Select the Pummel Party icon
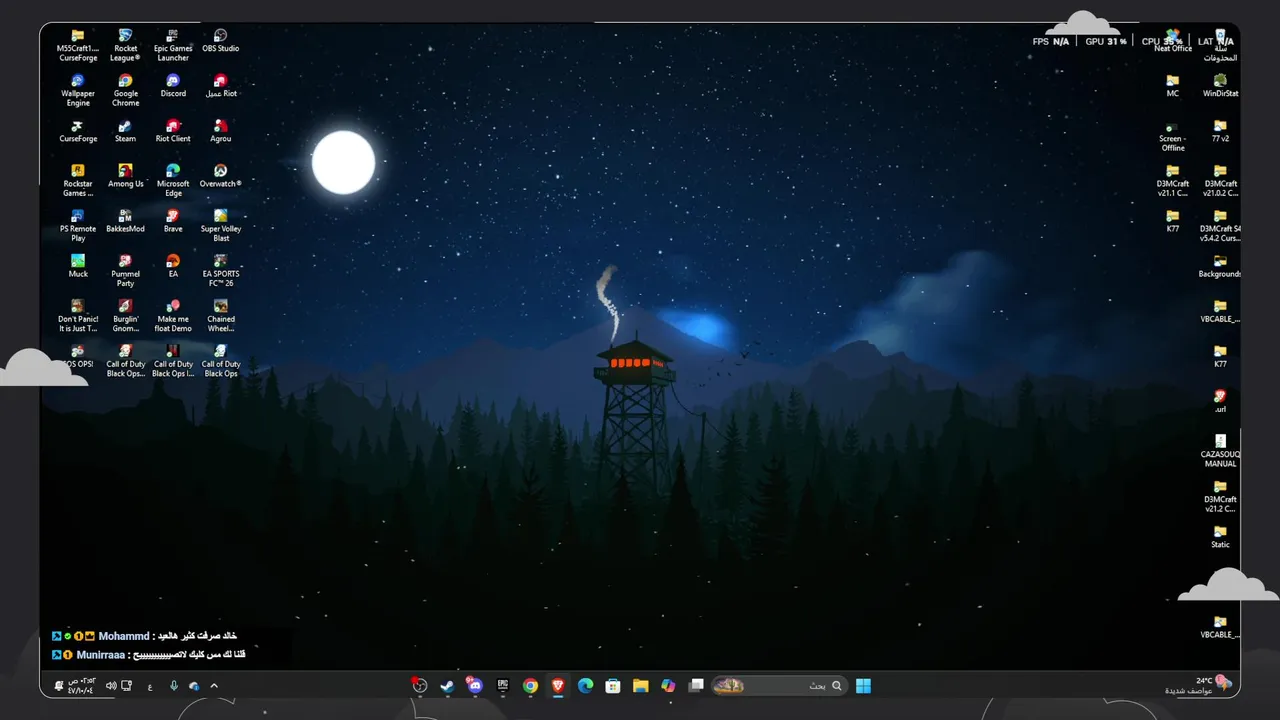Viewport: 1280px width, 720px height. 125,270
